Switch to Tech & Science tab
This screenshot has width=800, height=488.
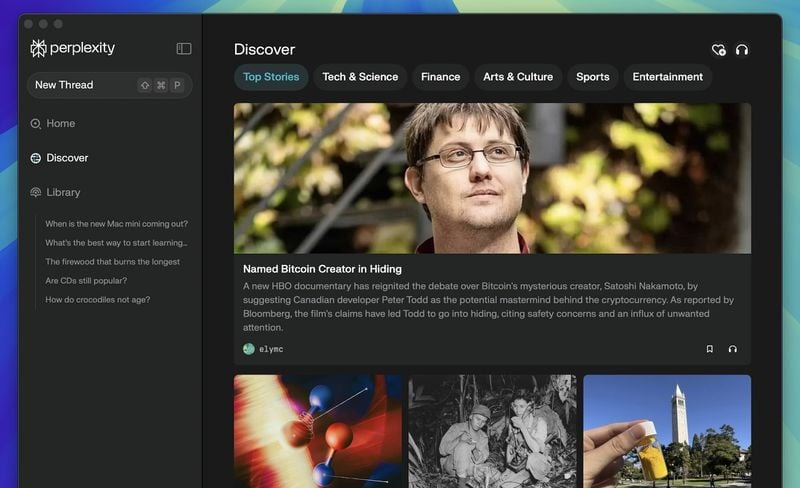point(360,77)
